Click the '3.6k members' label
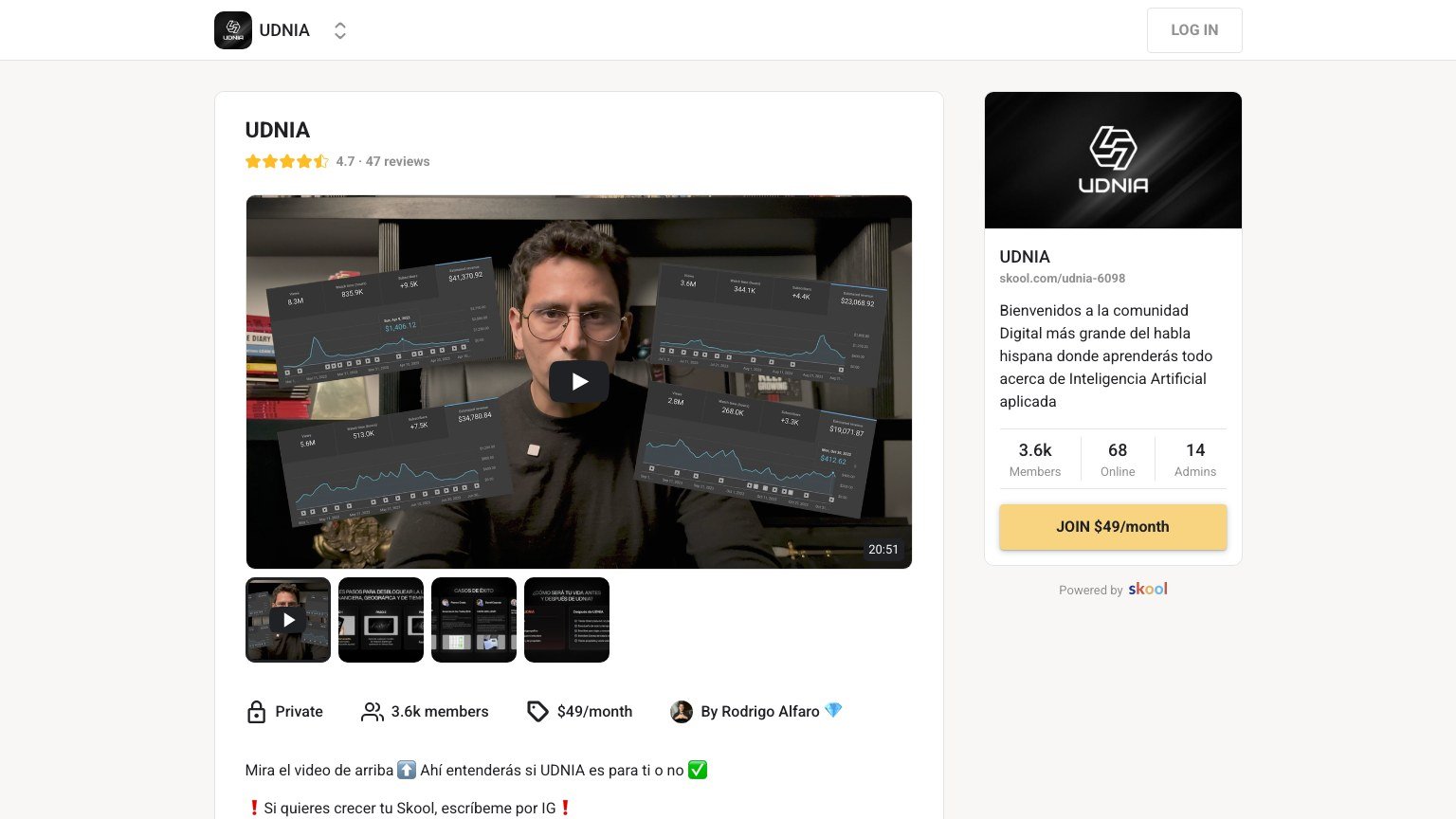Screen dimensions: 1456x819 pyautogui.click(x=440, y=712)
